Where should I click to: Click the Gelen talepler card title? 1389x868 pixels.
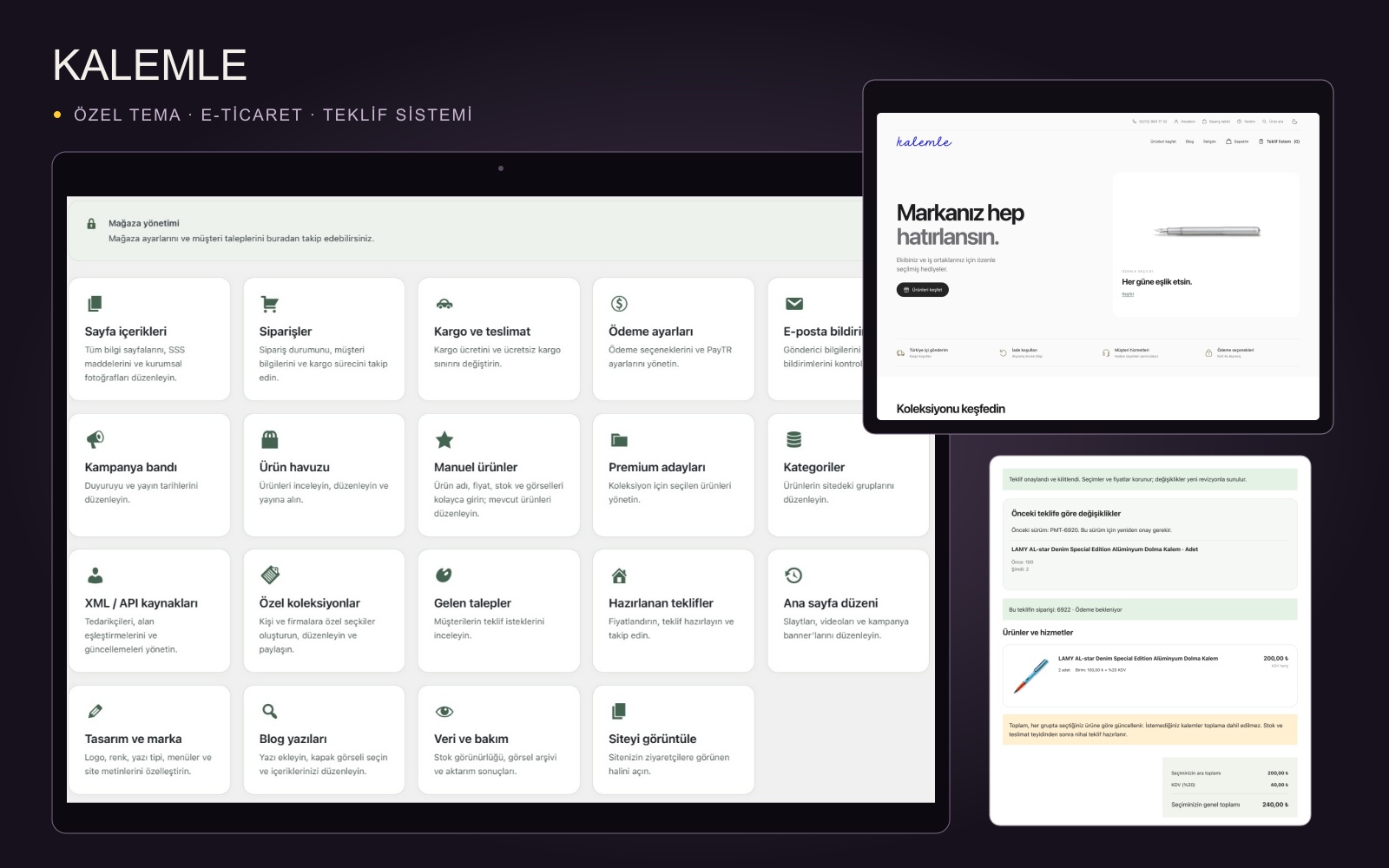point(472,603)
